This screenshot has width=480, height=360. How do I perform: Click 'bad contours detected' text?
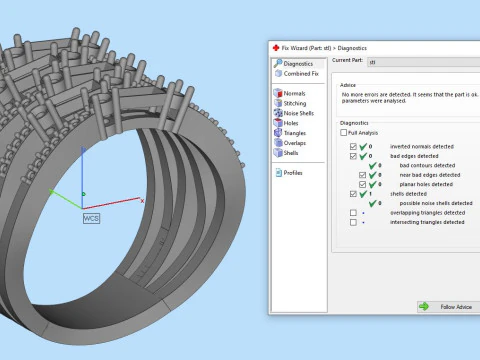[427, 165]
